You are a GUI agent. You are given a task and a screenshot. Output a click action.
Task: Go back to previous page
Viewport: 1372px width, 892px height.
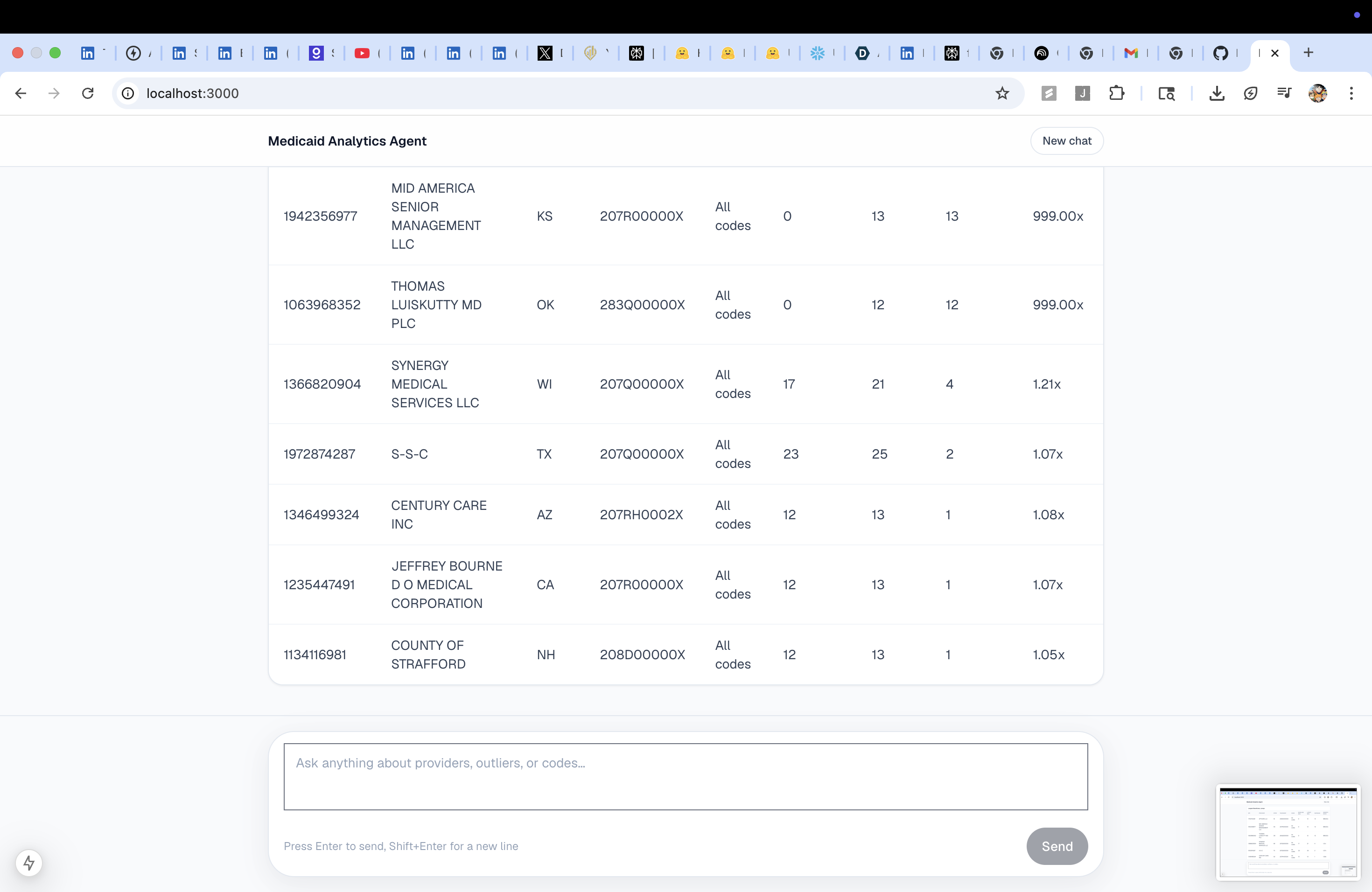(21, 93)
